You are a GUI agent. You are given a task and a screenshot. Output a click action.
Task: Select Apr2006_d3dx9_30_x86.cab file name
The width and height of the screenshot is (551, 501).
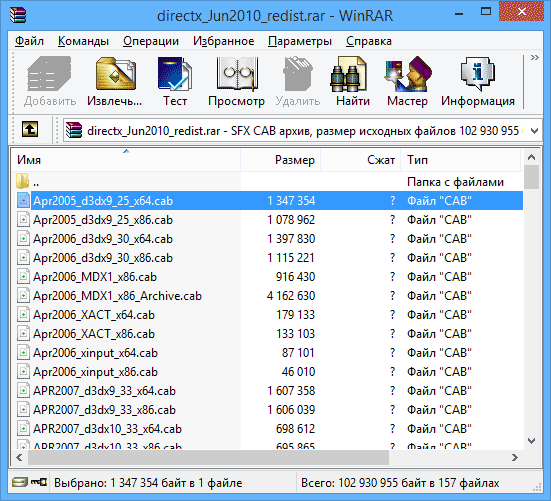click(x=103, y=258)
